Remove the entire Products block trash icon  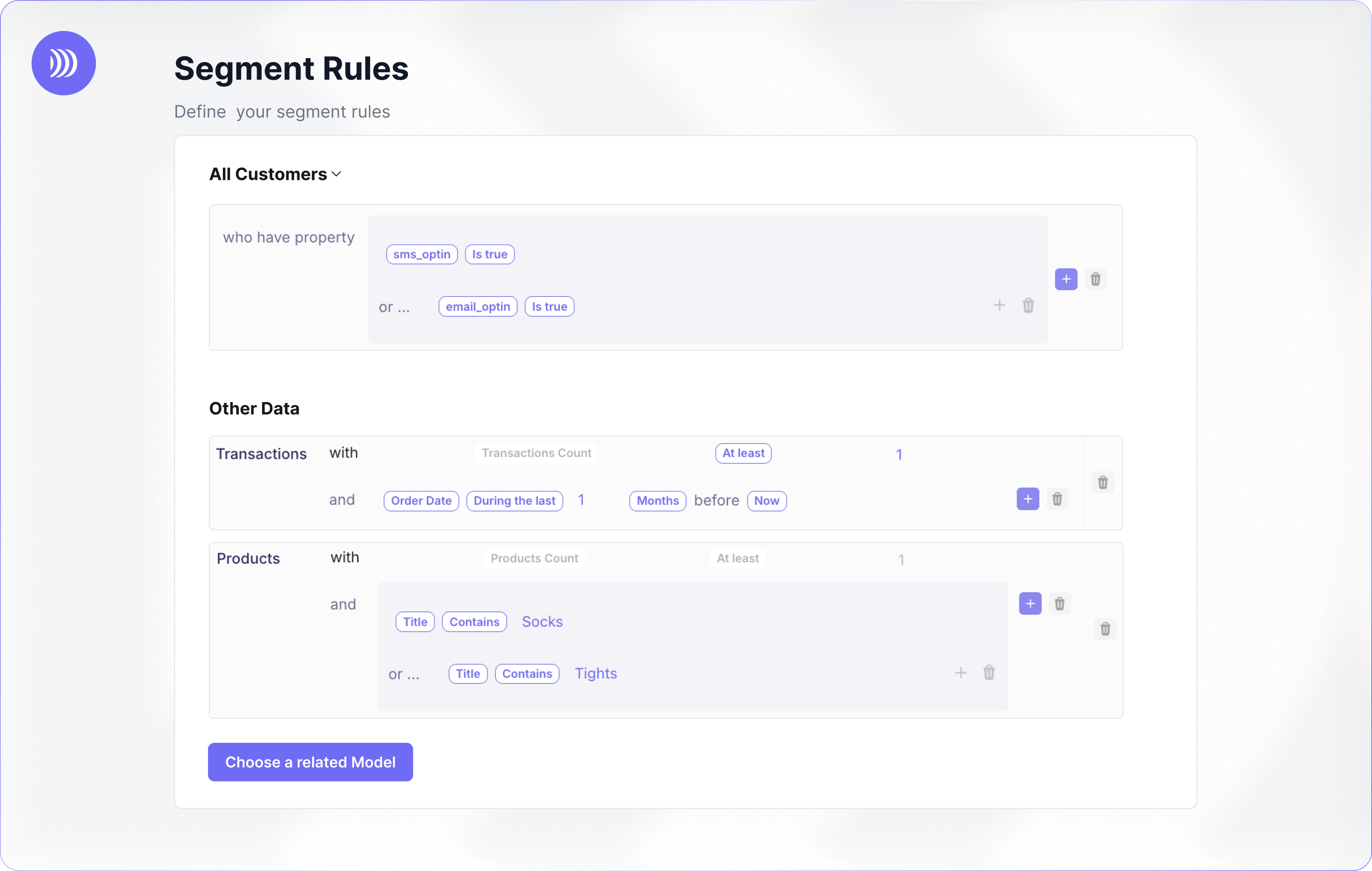pos(1105,629)
